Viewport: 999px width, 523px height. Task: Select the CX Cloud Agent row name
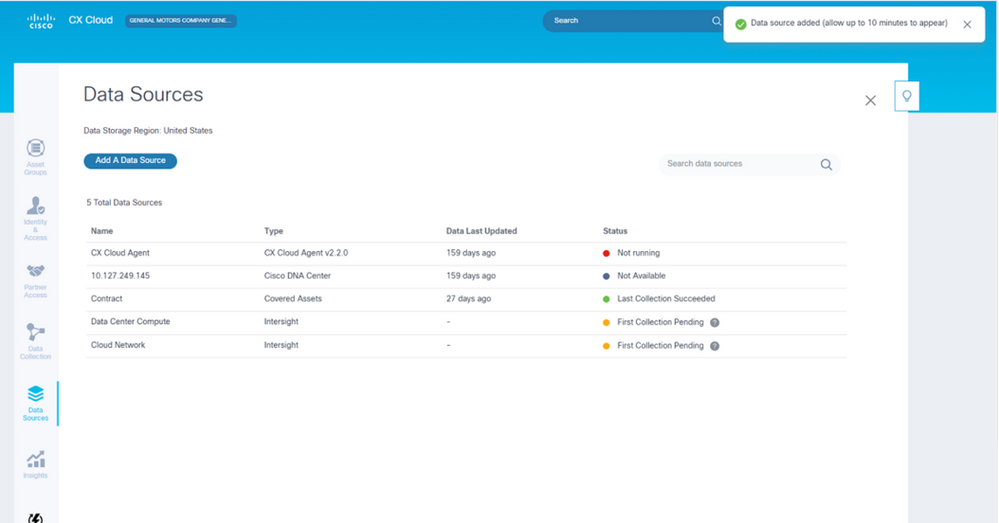pyautogui.click(x=120, y=253)
